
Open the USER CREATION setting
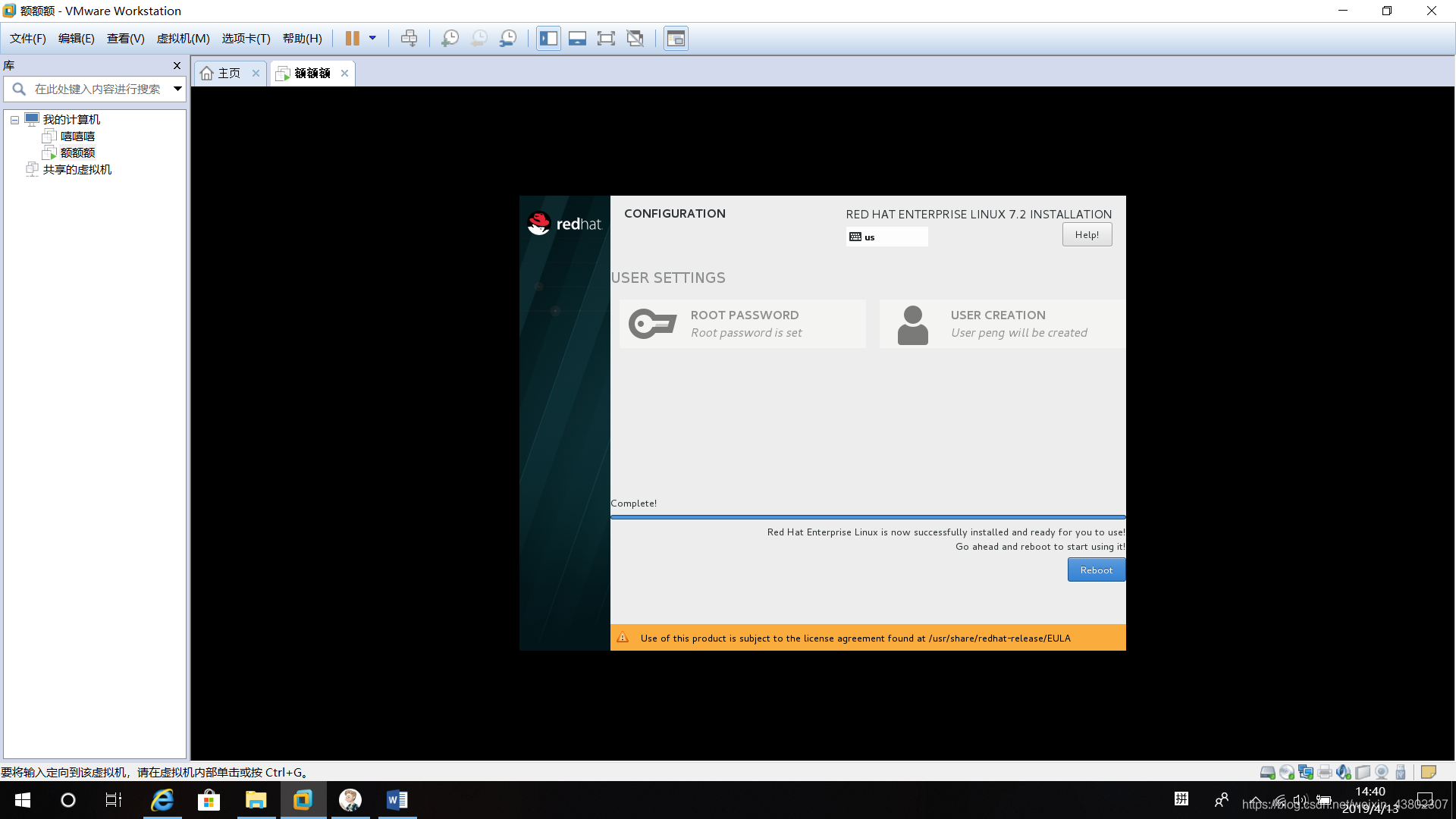click(x=1003, y=324)
